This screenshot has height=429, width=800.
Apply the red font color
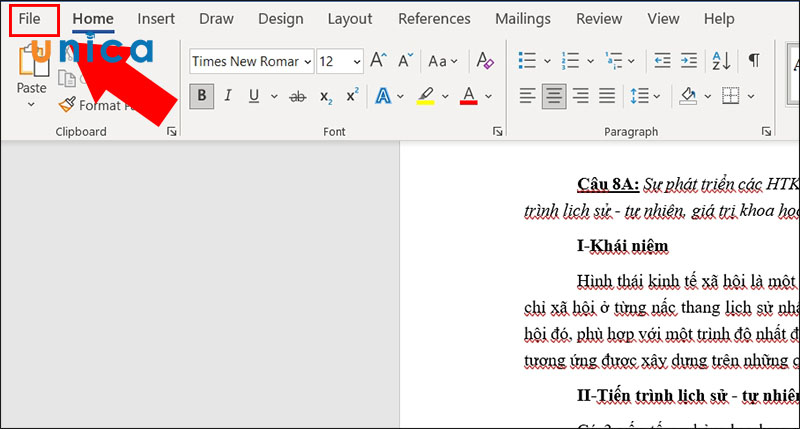tap(468, 96)
